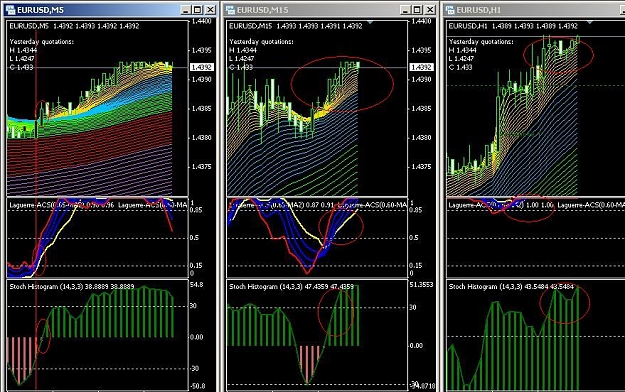Click the EURUSD,H1 window chart icon
The width and height of the screenshot is (625, 392).
450,10
